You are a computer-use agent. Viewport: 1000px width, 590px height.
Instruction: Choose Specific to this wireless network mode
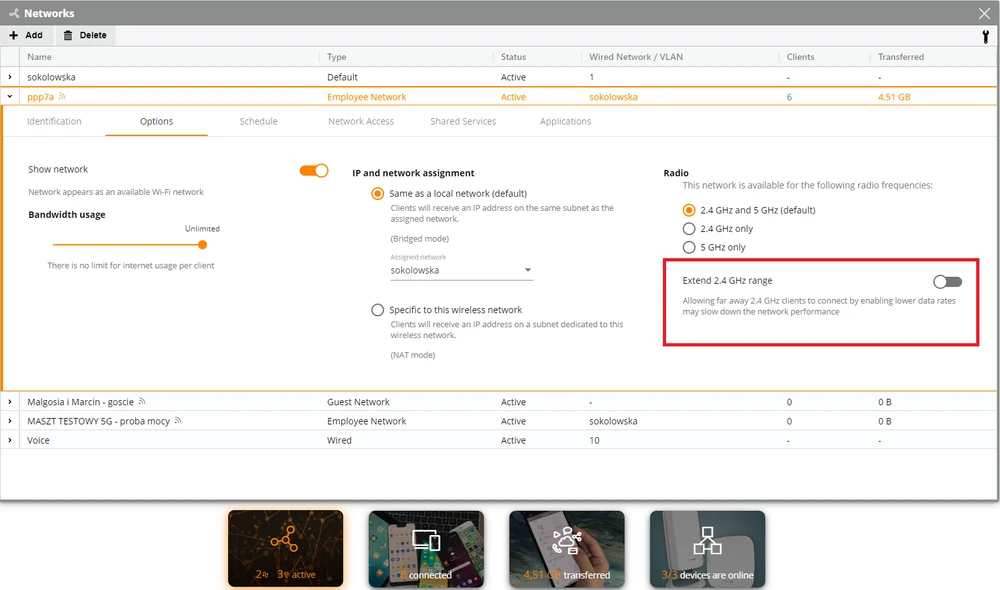378,310
